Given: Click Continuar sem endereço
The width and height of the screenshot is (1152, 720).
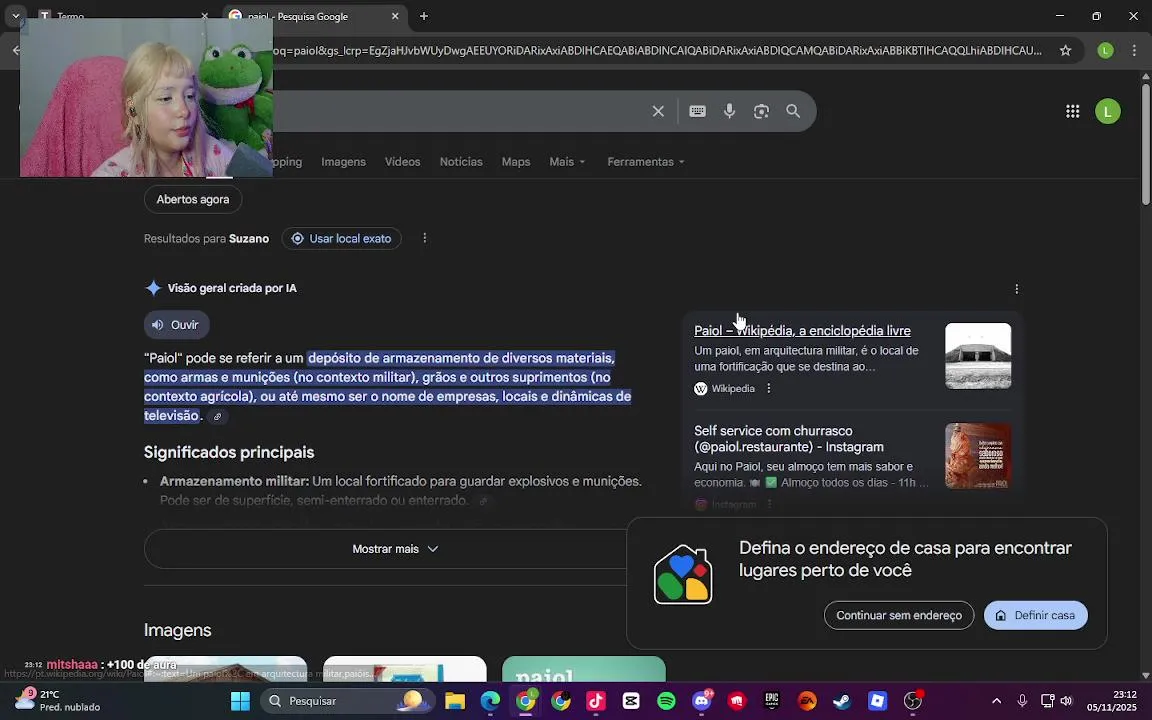Looking at the screenshot, I should click(899, 615).
